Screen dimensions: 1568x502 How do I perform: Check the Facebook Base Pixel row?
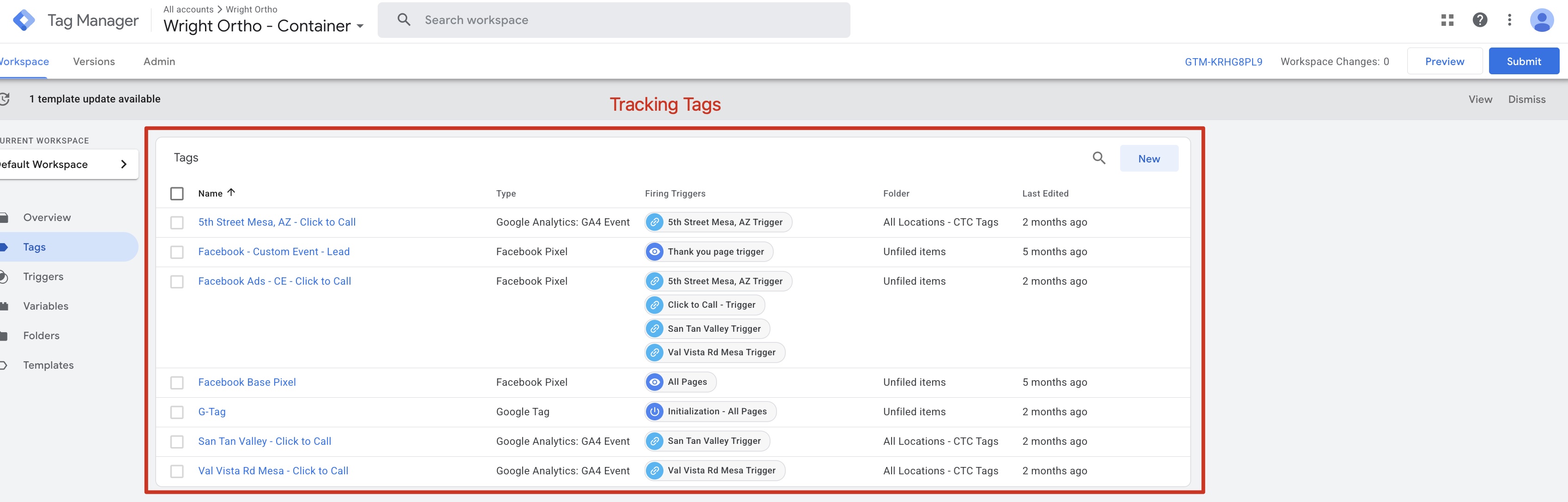177,383
